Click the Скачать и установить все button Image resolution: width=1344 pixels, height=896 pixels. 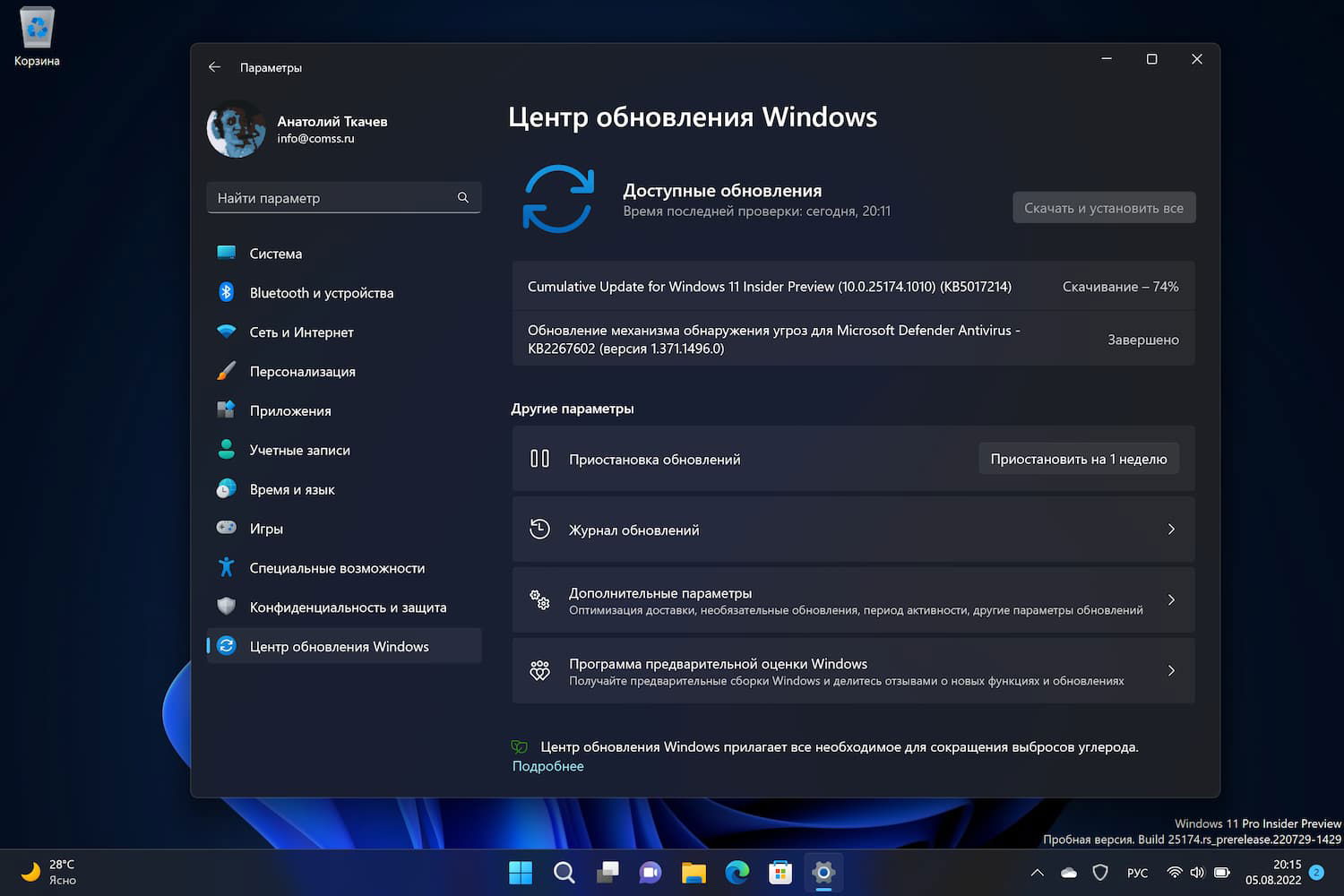[x=1104, y=208]
